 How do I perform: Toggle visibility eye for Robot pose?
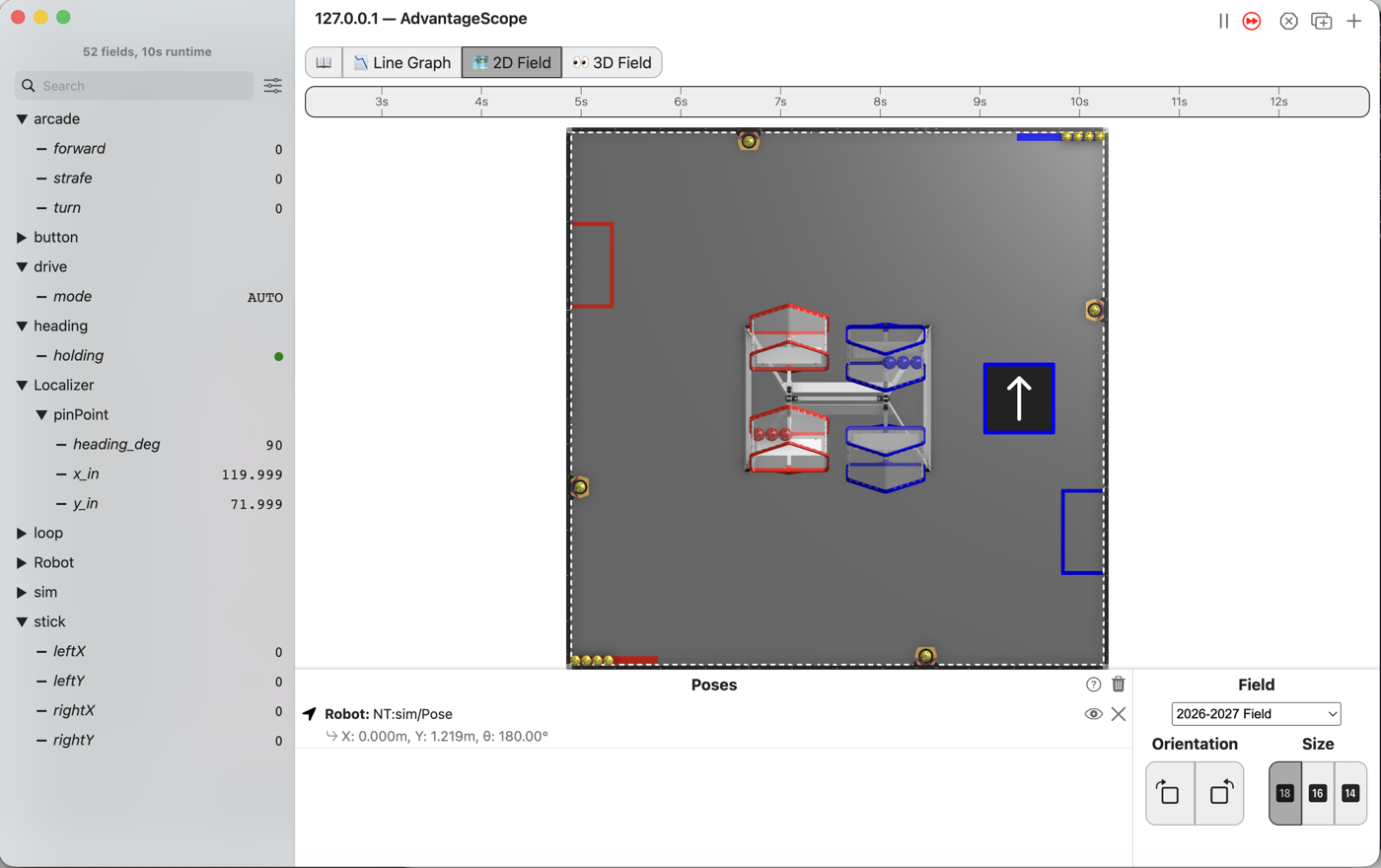tap(1093, 713)
